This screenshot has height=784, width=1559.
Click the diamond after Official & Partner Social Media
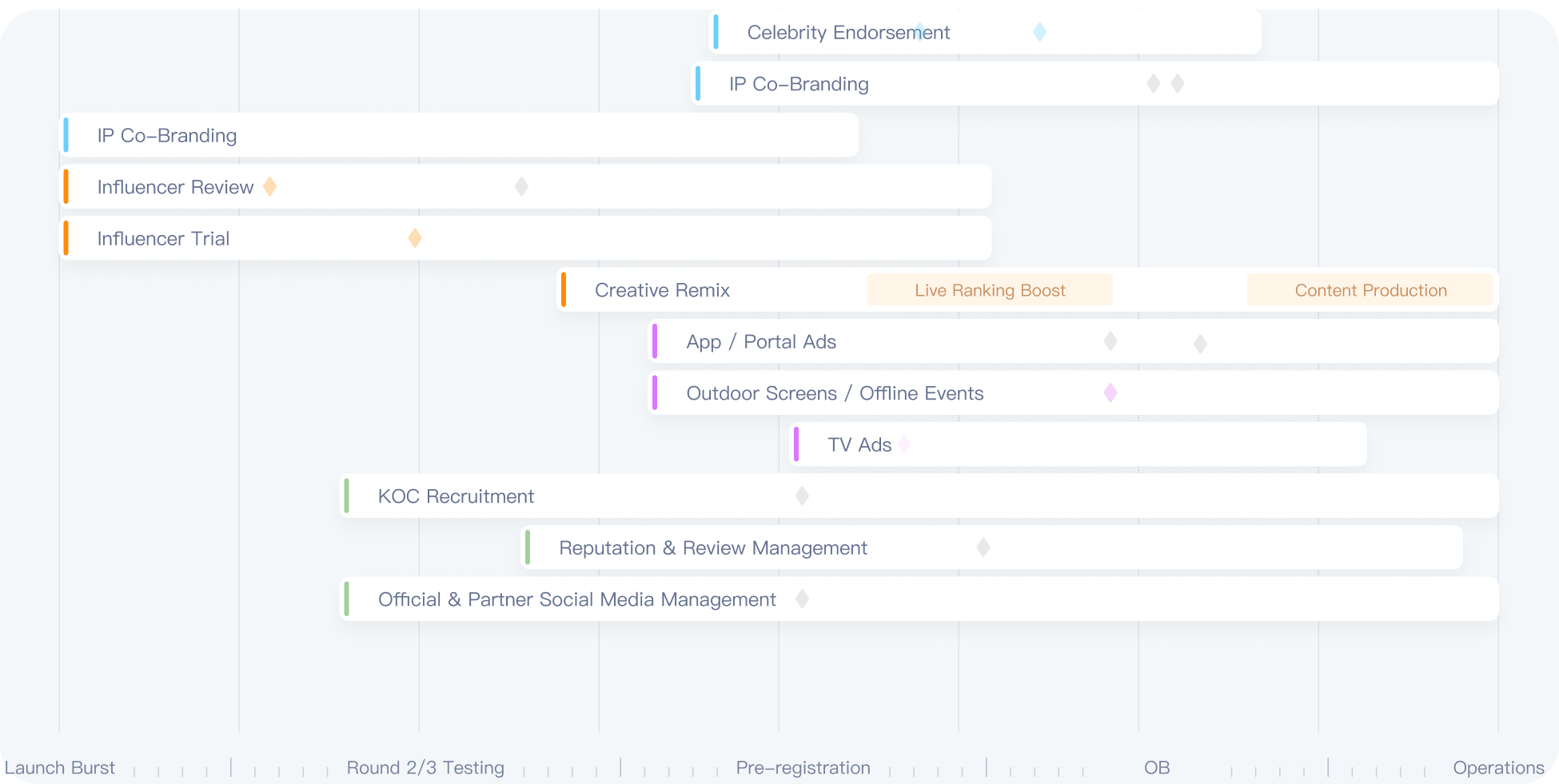802,599
